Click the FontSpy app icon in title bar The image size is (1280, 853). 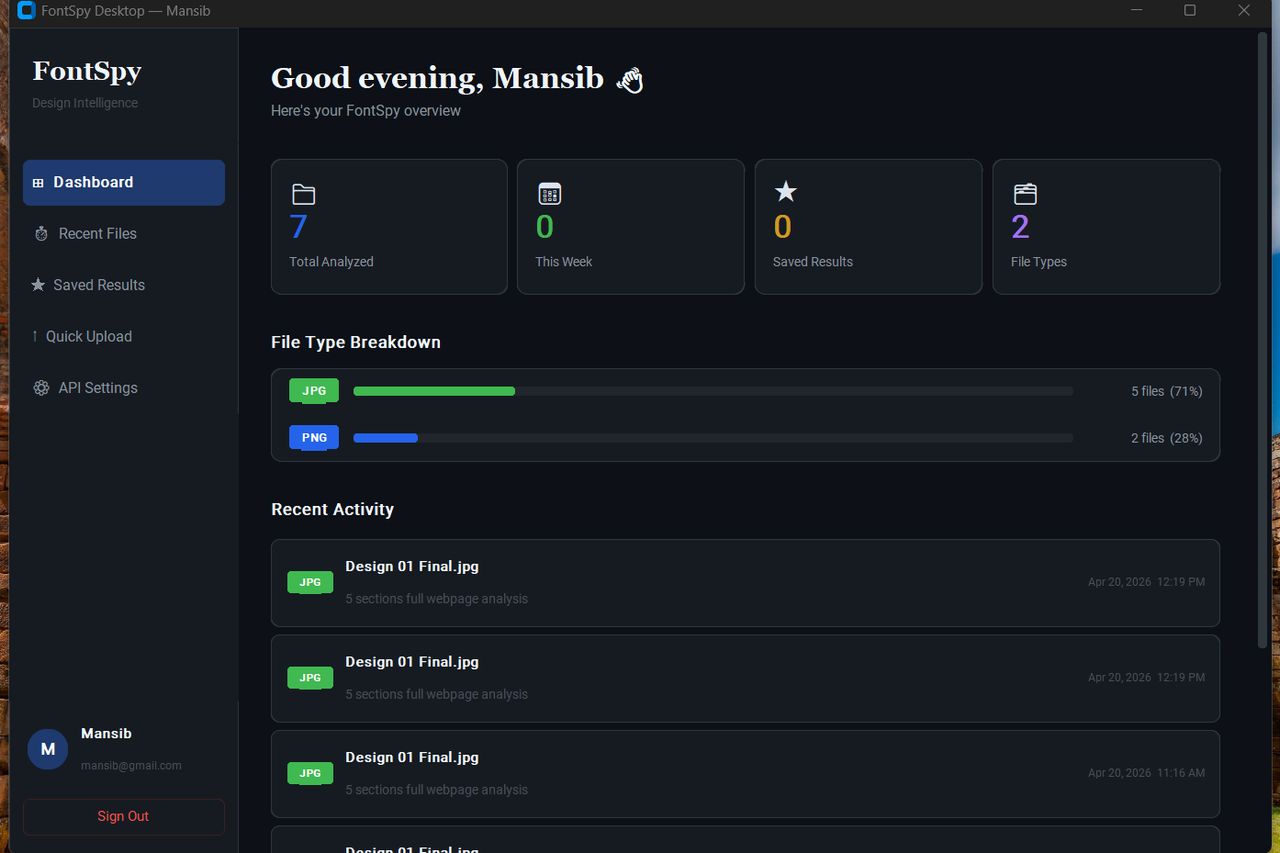pos(26,11)
